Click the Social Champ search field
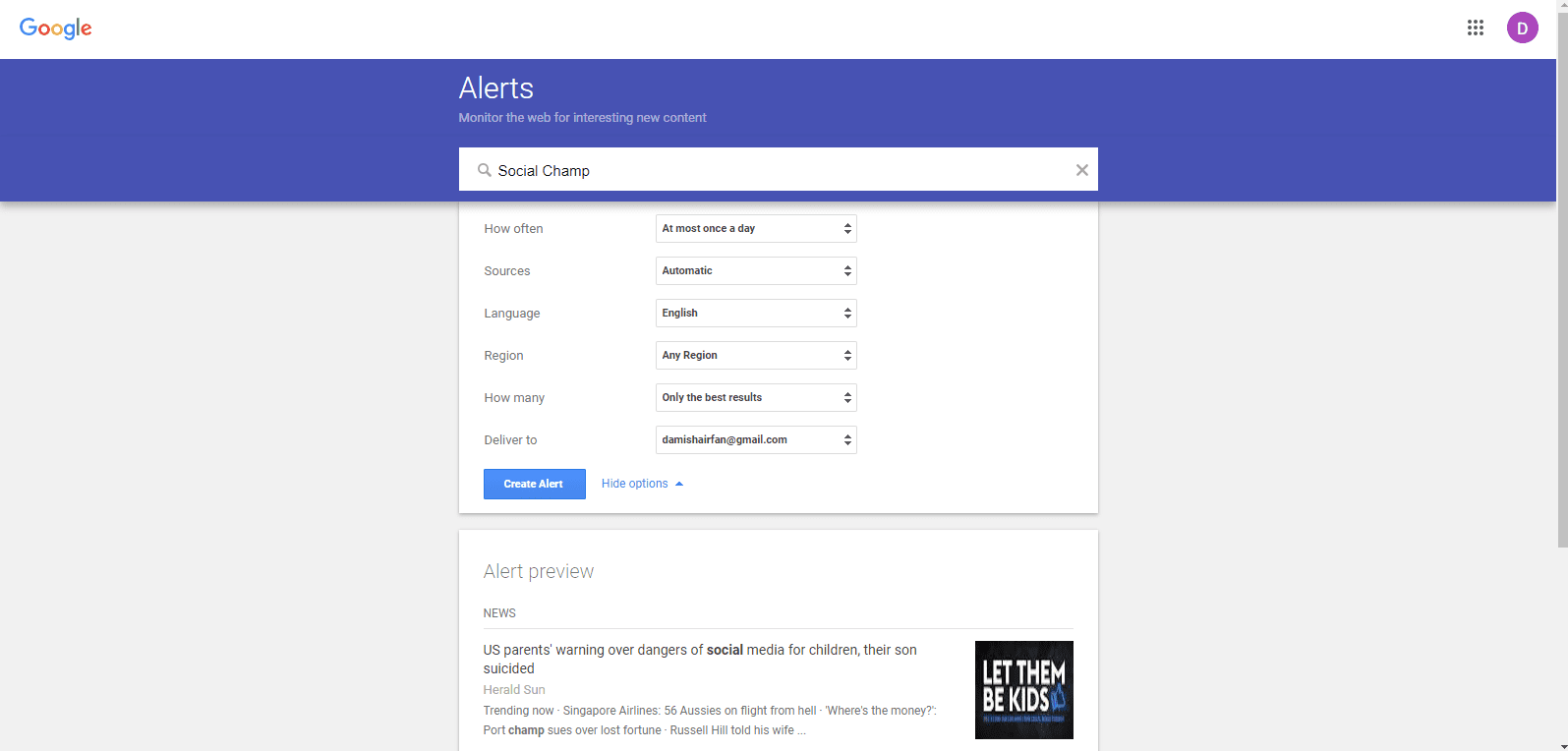Image resolution: width=1568 pixels, height=751 pixels. [x=779, y=170]
